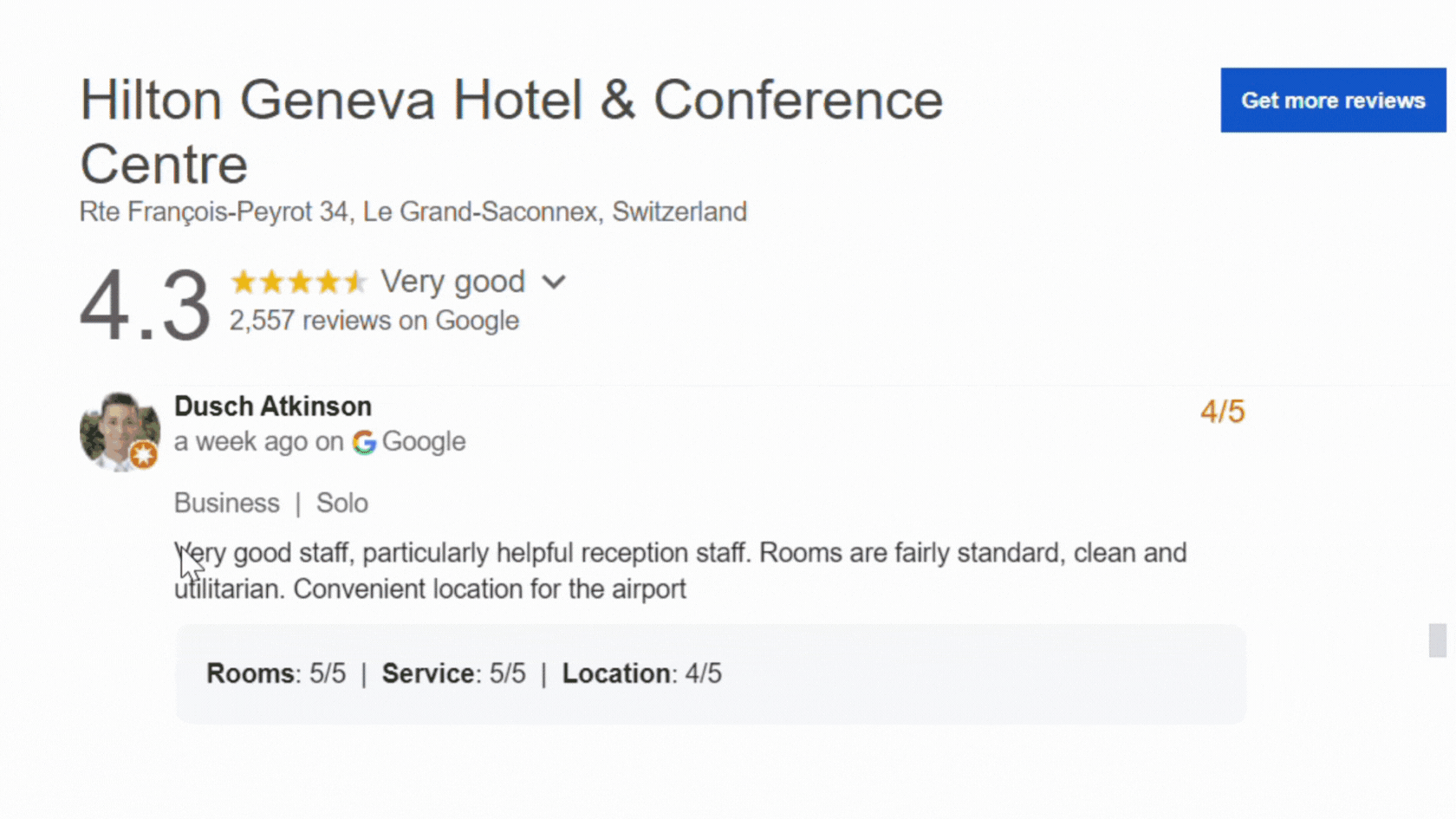Click the Google G logo icon
The height and width of the screenshot is (819, 1456).
tap(364, 442)
